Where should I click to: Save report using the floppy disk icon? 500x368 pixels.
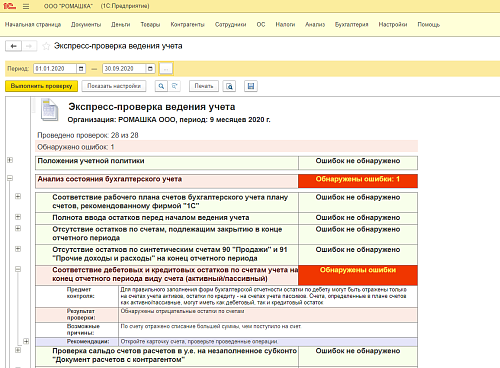251,86
